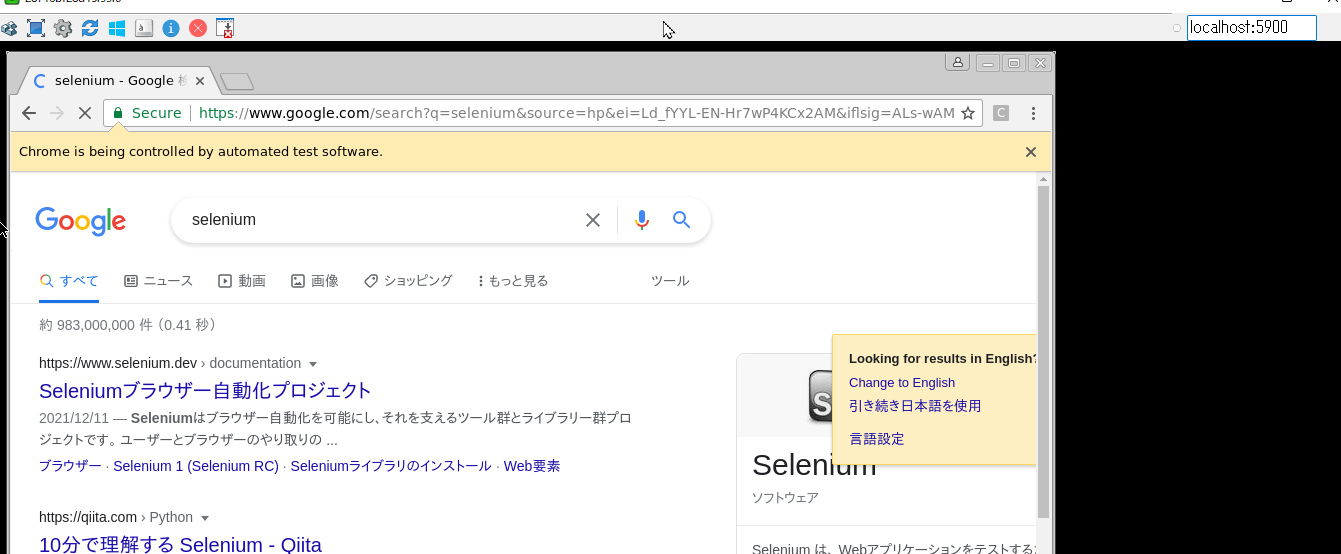The image size is (1341, 554).
Task: Click the page vertical scrollbar thumb
Action: pyautogui.click(x=1044, y=352)
